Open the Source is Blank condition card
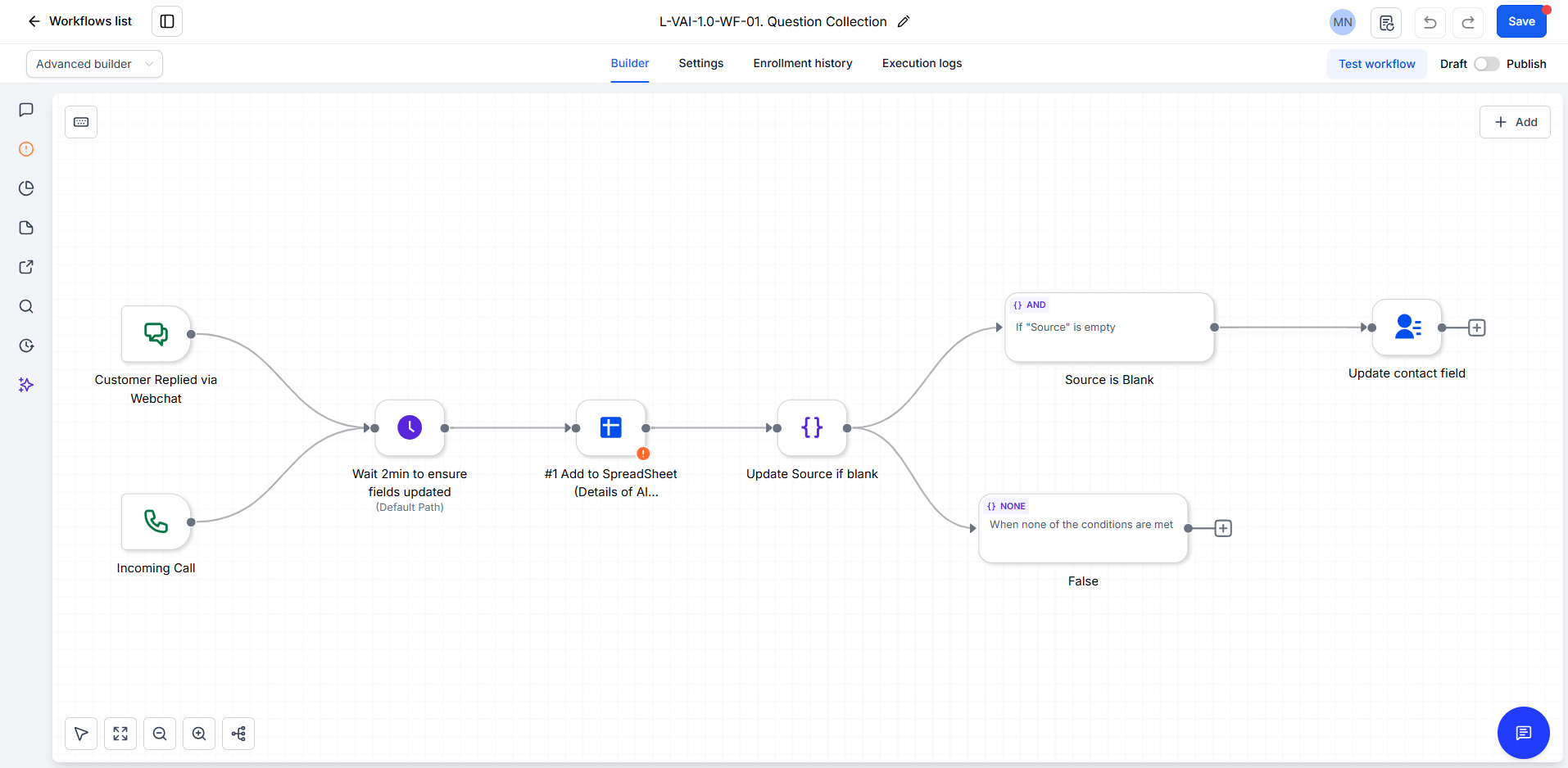 [1109, 328]
